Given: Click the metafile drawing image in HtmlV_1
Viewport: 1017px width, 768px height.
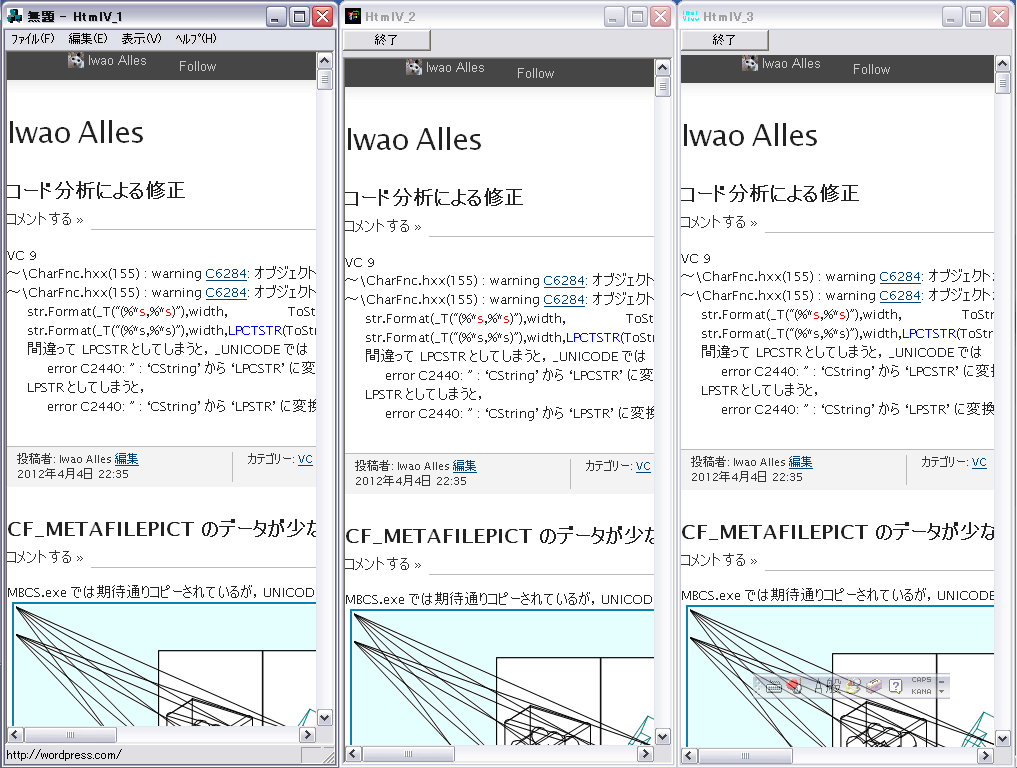Looking at the screenshot, I should click(x=164, y=664).
